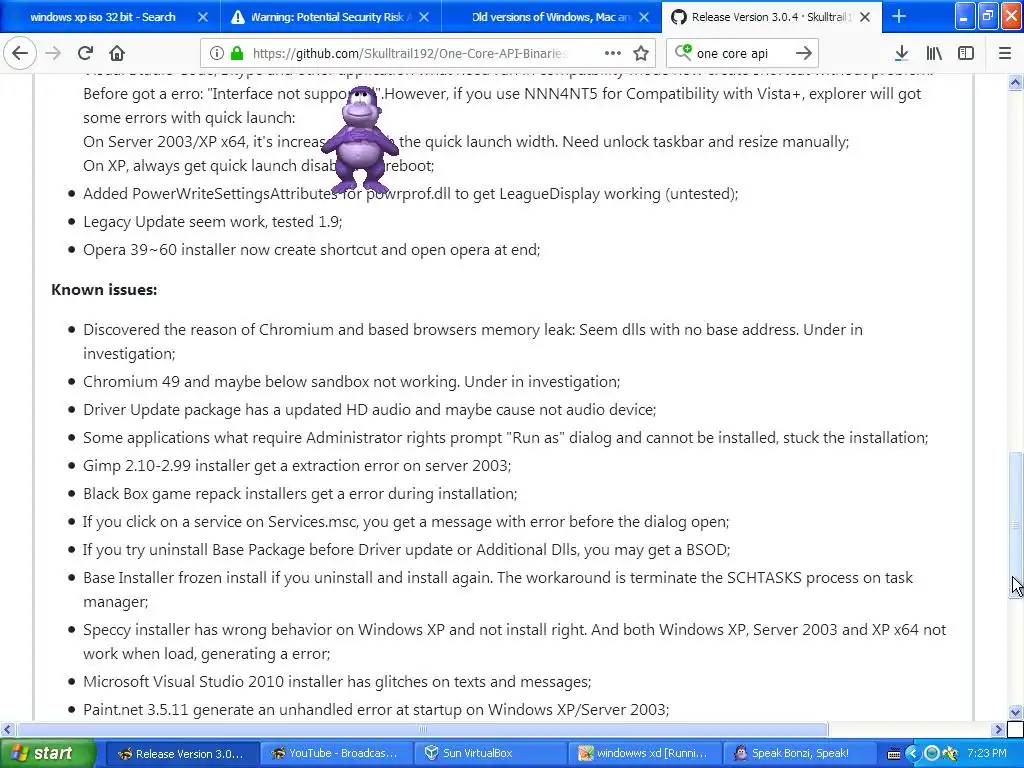
Task: Click the Services.msc bullet text
Action: [x=406, y=522]
